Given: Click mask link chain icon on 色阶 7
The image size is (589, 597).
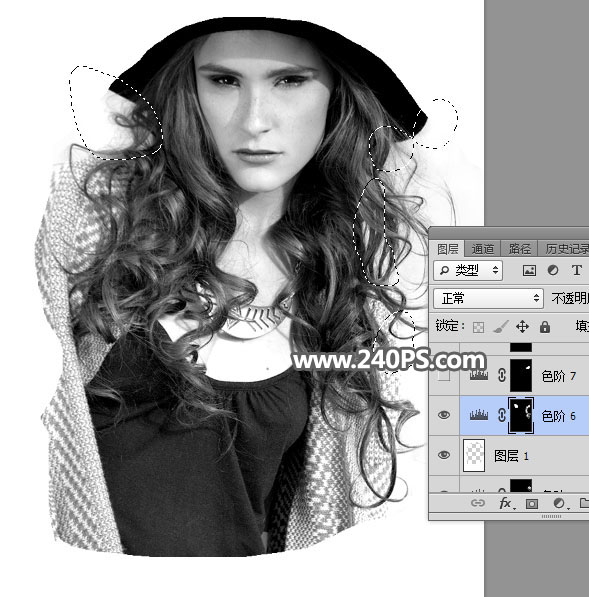Looking at the screenshot, I should [502, 376].
